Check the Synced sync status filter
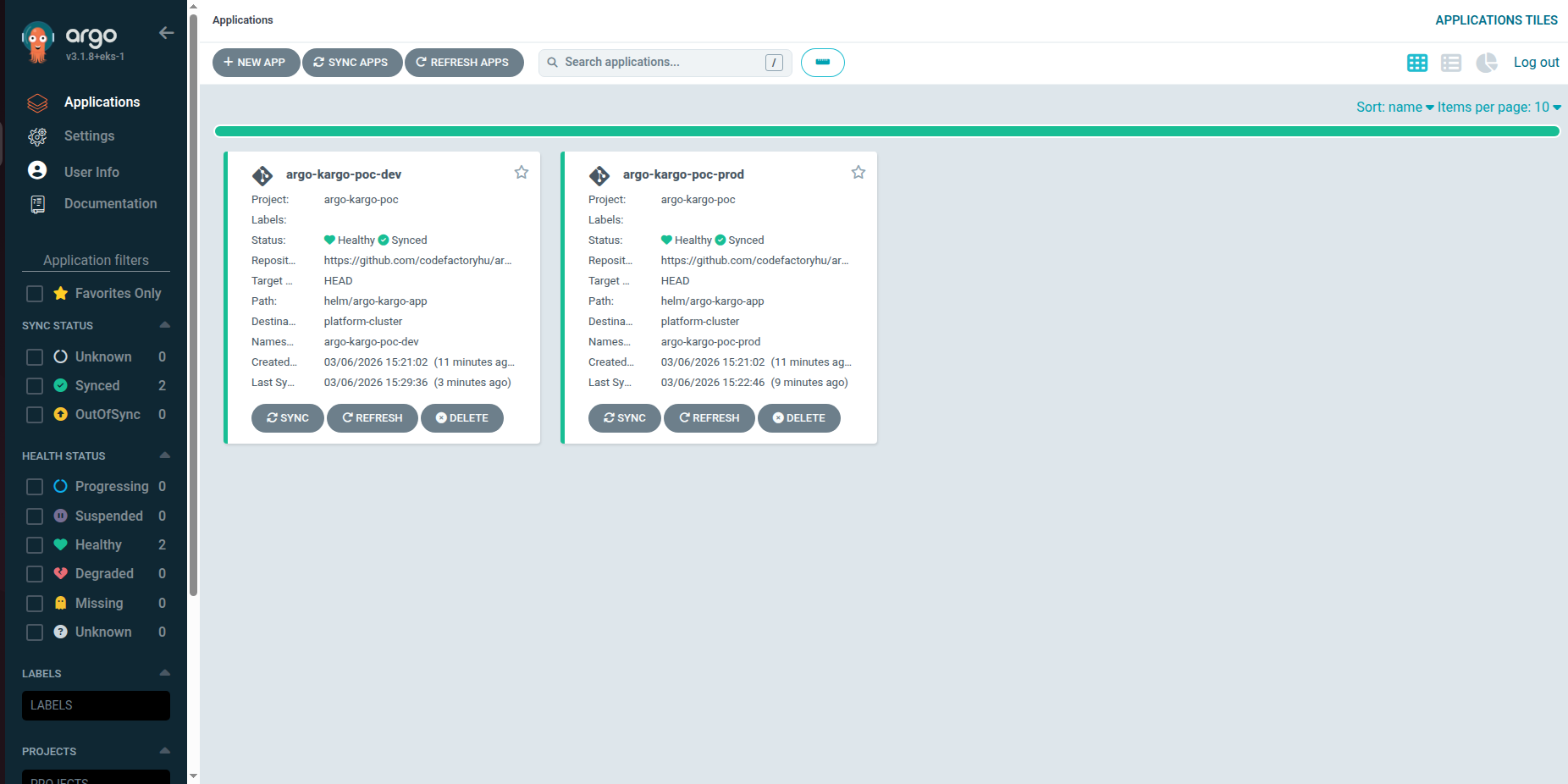This screenshot has height=784, width=1568. click(34, 385)
